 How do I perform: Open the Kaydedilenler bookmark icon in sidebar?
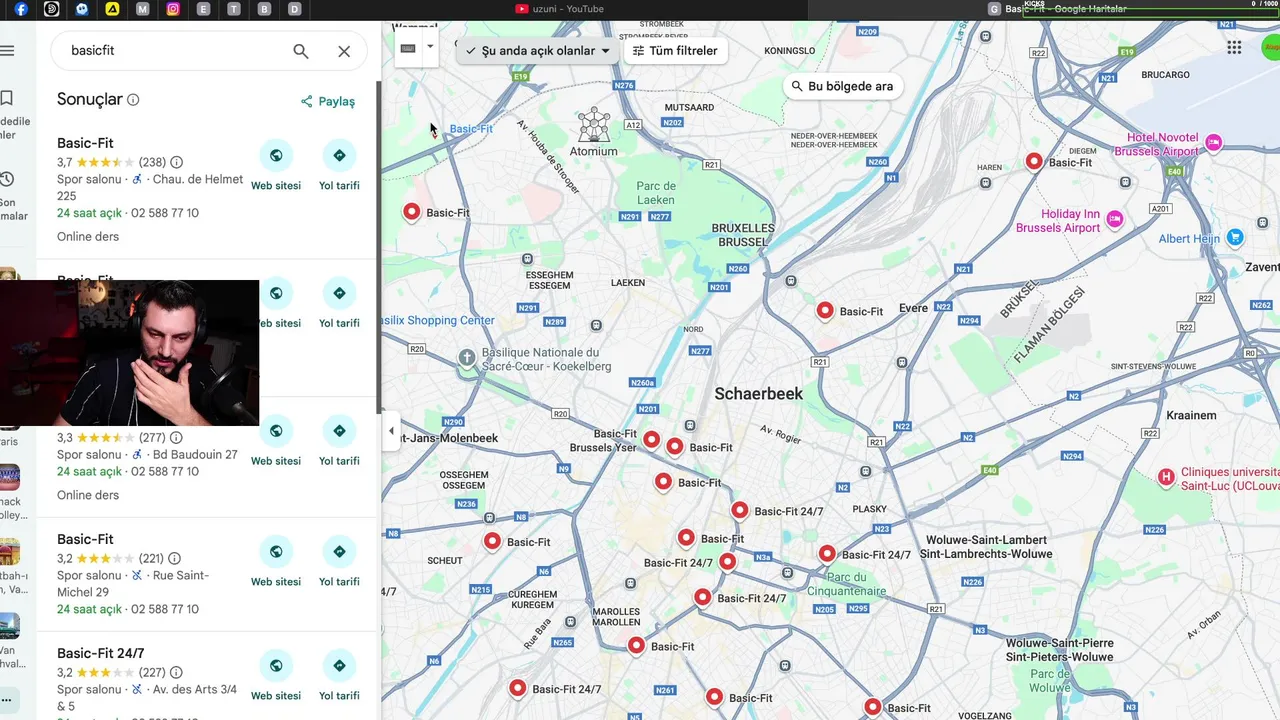click(6, 98)
